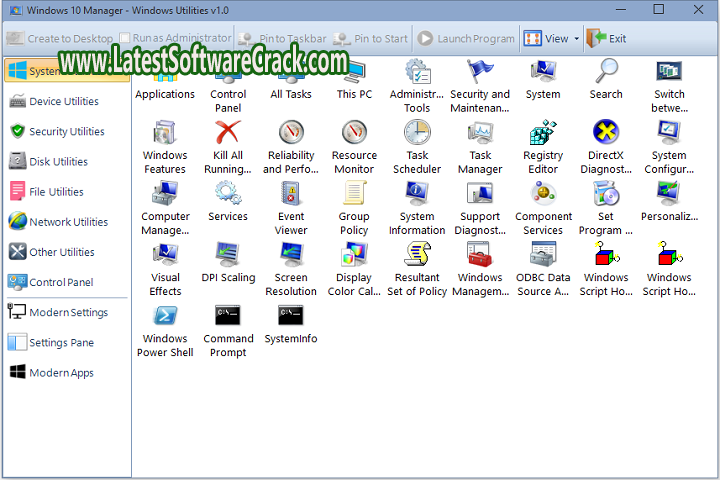This screenshot has height=480, width=720.
Task: Open Applications icon
Action: [165, 87]
